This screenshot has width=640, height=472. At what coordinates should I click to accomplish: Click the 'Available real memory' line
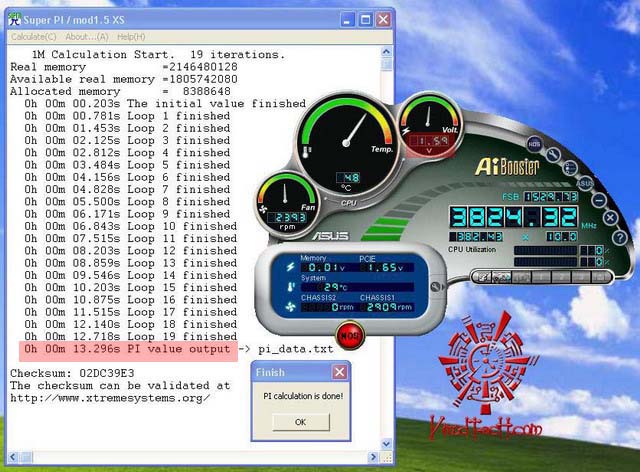click(124, 79)
